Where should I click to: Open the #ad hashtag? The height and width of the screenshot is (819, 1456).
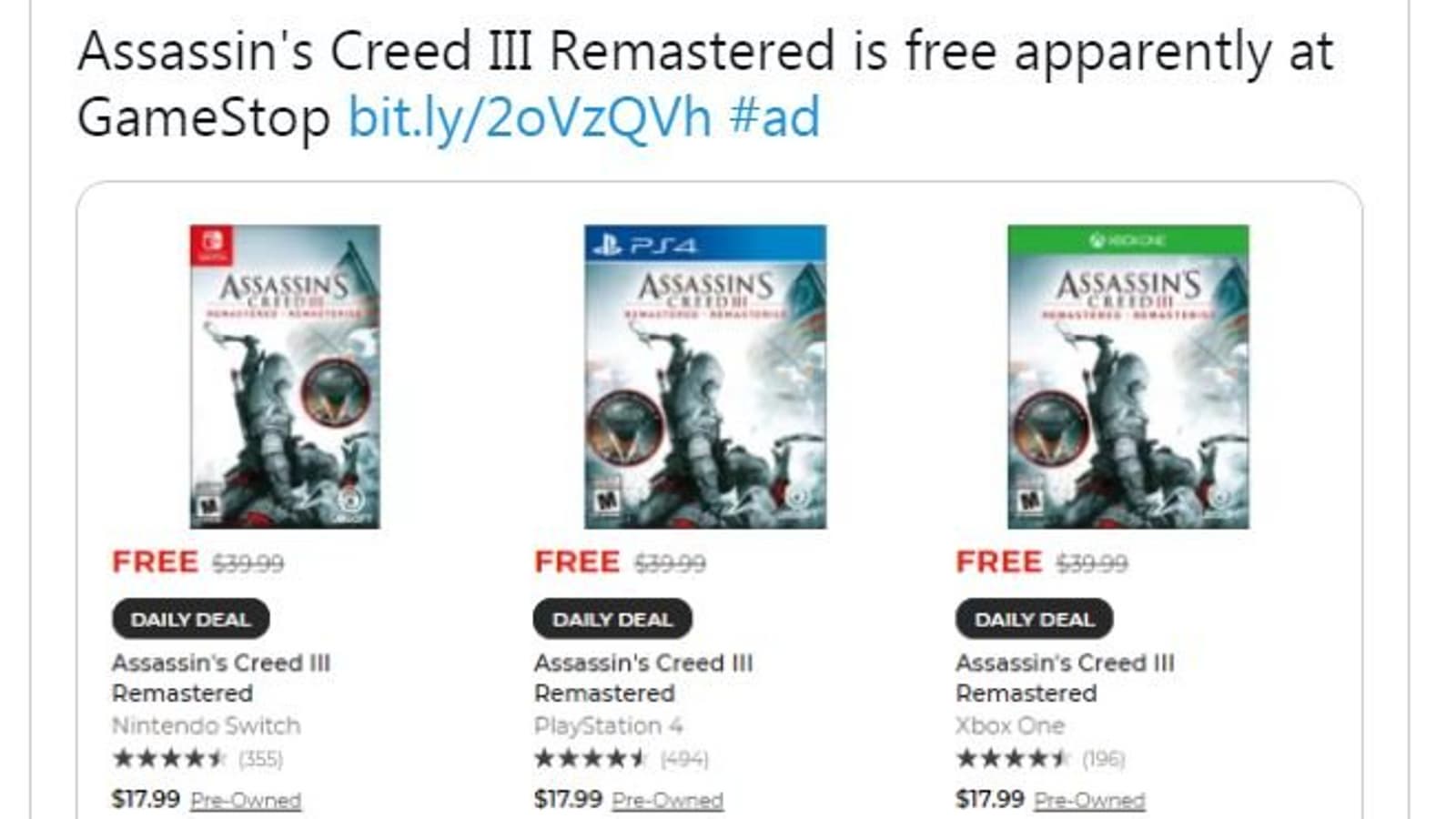(x=774, y=118)
